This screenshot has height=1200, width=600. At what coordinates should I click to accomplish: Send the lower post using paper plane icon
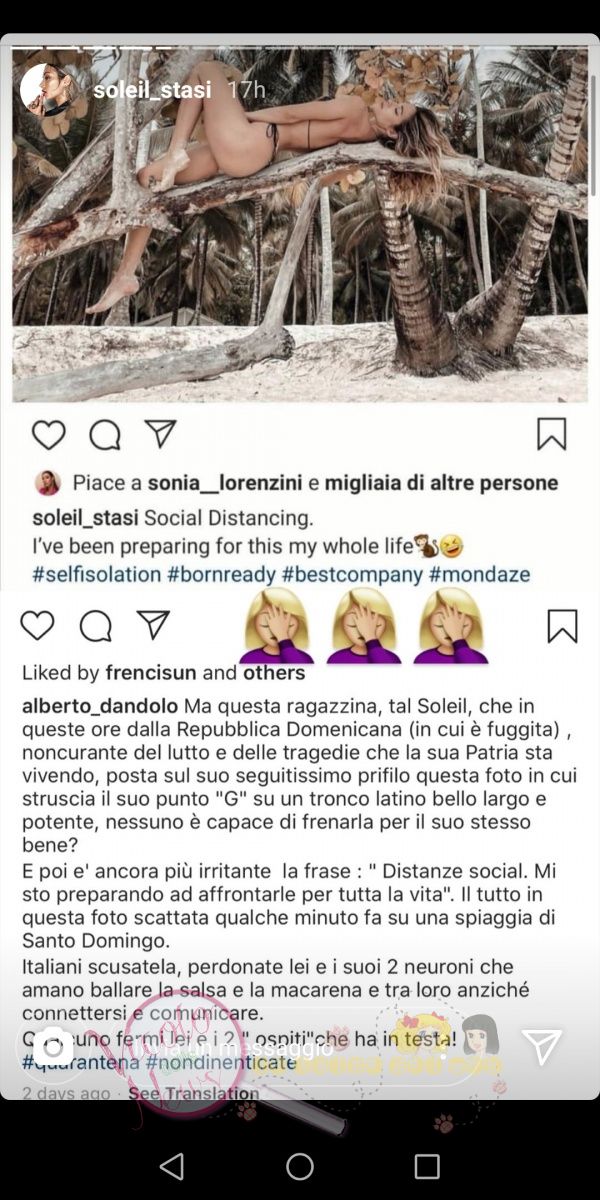153,625
